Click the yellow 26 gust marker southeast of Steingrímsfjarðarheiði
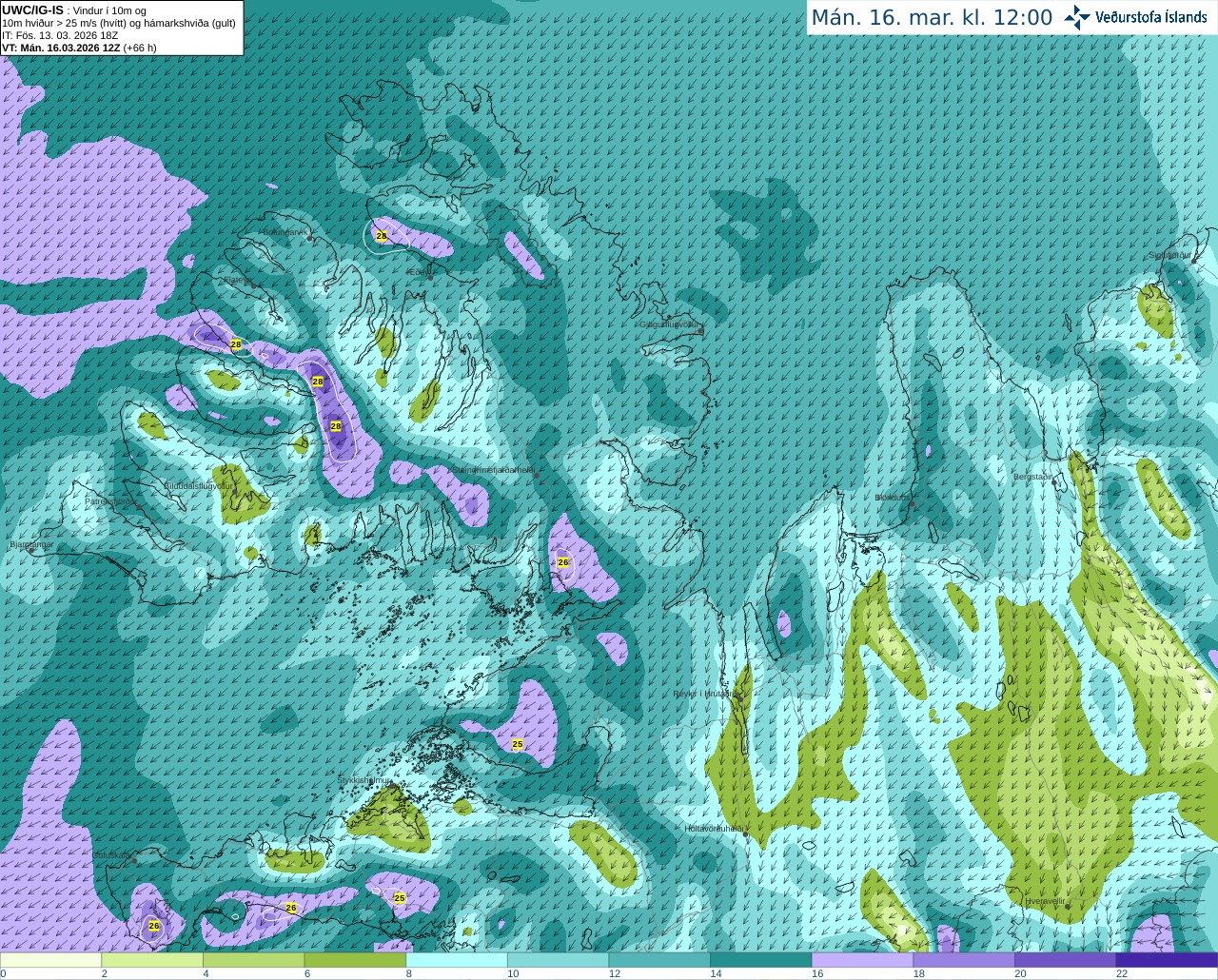The width and height of the screenshot is (1218, 980). click(562, 562)
